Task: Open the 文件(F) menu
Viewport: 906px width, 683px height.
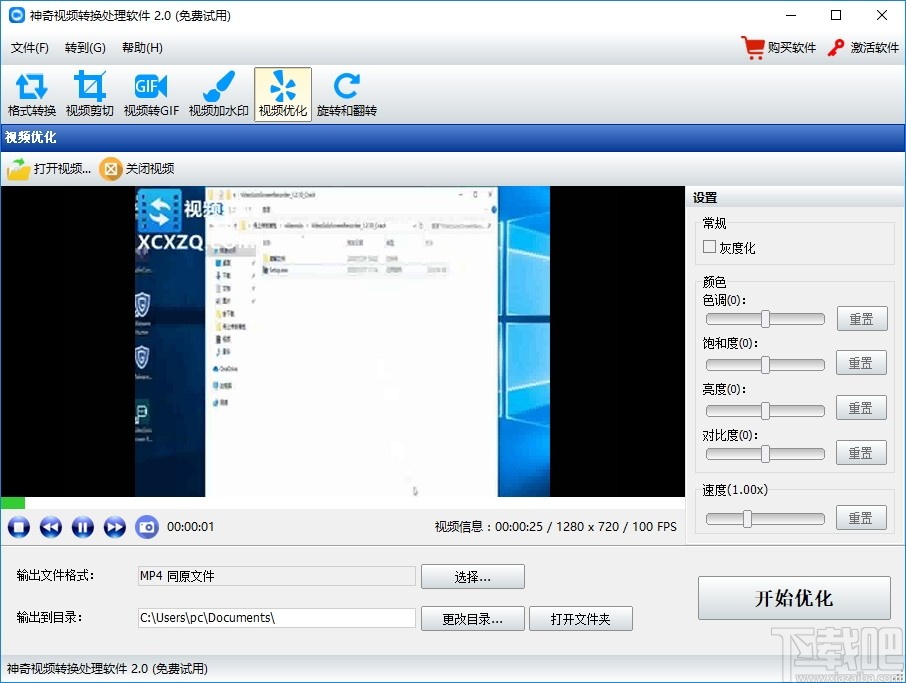Action: tap(29, 47)
